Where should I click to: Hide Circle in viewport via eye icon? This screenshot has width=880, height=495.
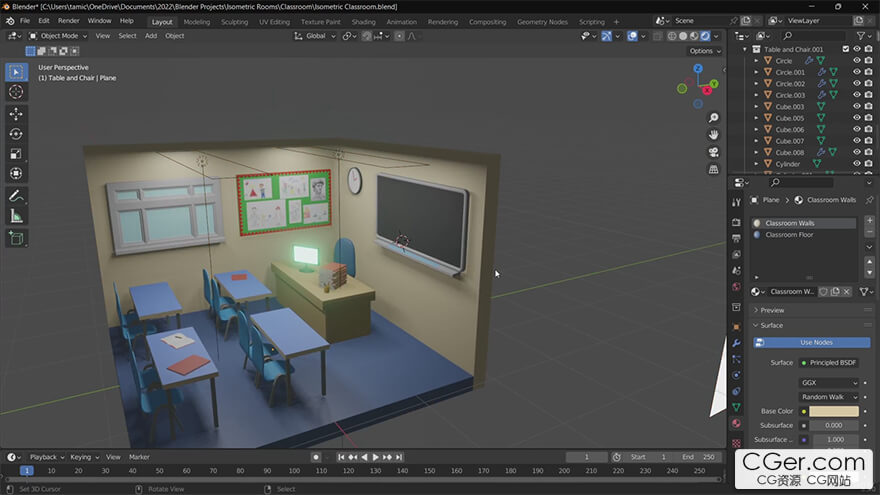857,61
